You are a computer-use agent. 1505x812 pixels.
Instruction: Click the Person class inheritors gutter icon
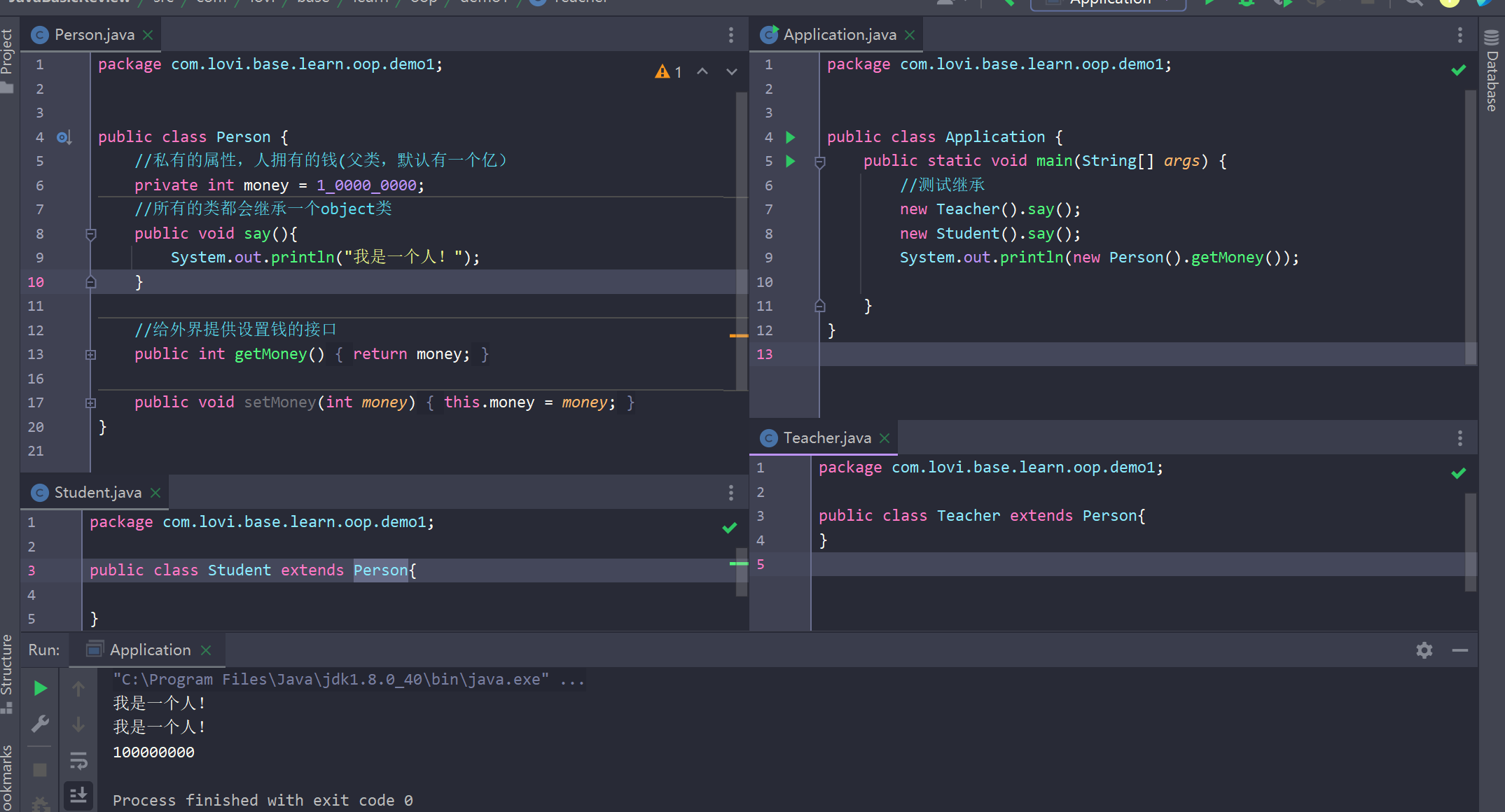pos(64,137)
